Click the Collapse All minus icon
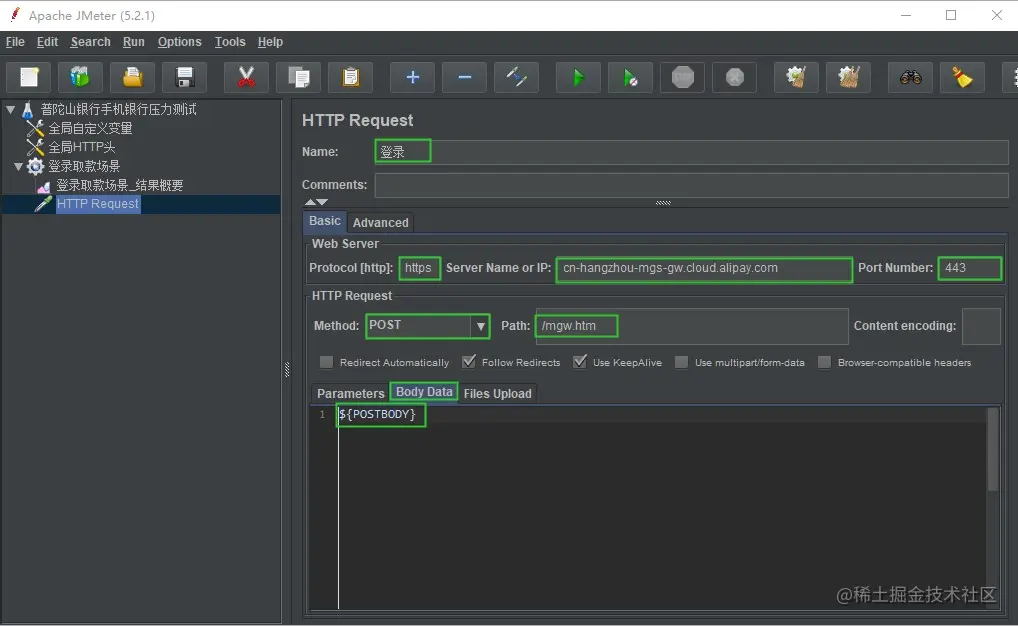1018x626 pixels. click(464, 77)
